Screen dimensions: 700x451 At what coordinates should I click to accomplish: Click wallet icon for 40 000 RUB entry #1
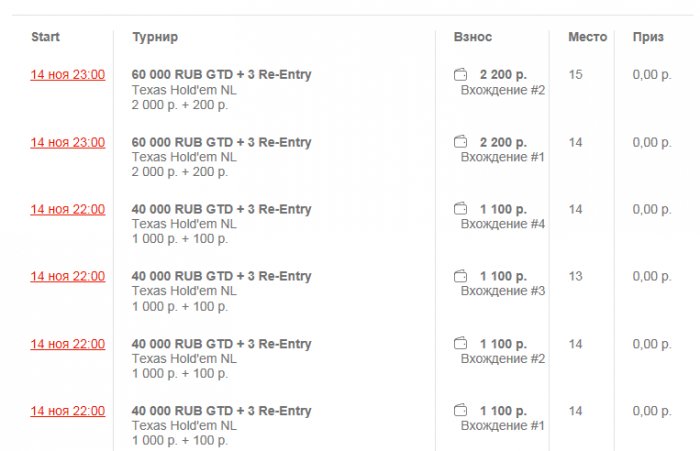pyautogui.click(x=461, y=411)
